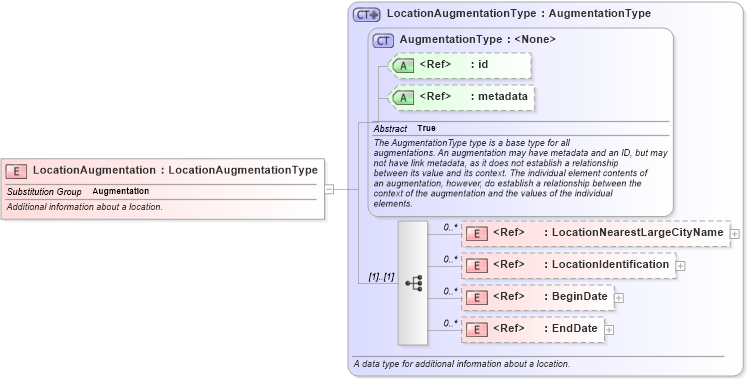Click the [1]..[1] sequence cardinality label
Viewport: 748px width, 379px height.
tap(381, 277)
